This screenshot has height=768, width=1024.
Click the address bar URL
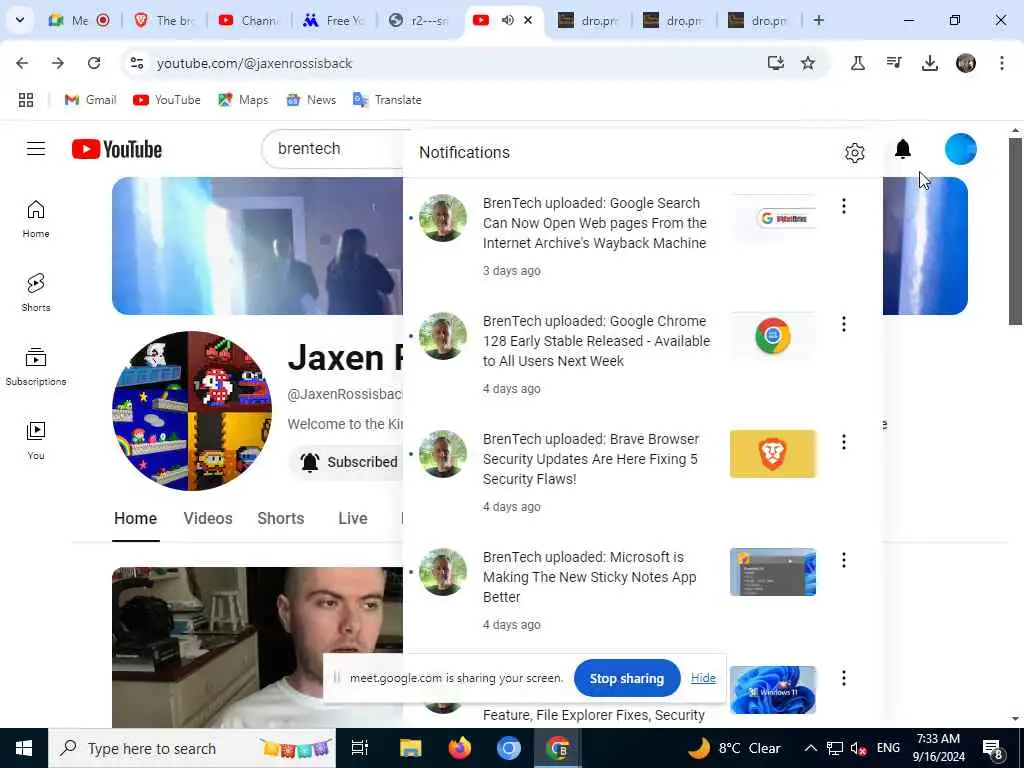(x=254, y=63)
